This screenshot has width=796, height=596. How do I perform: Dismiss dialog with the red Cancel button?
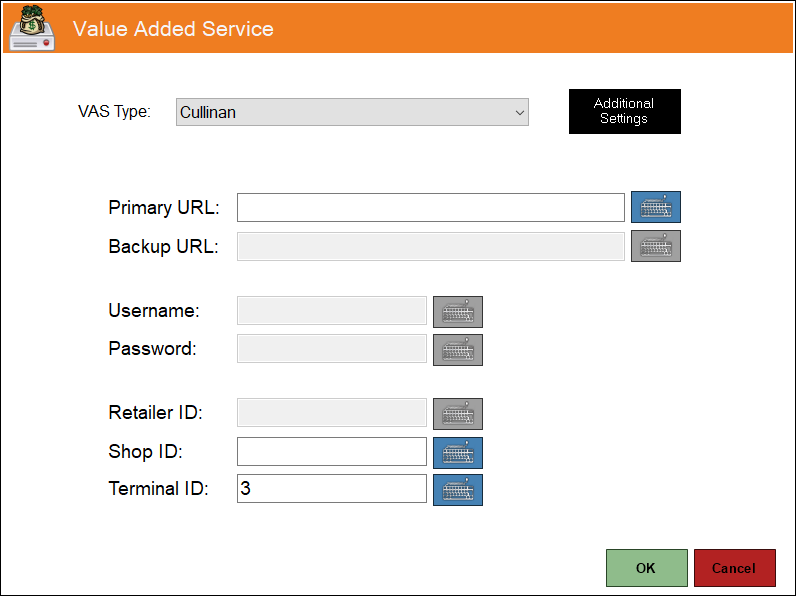point(735,568)
